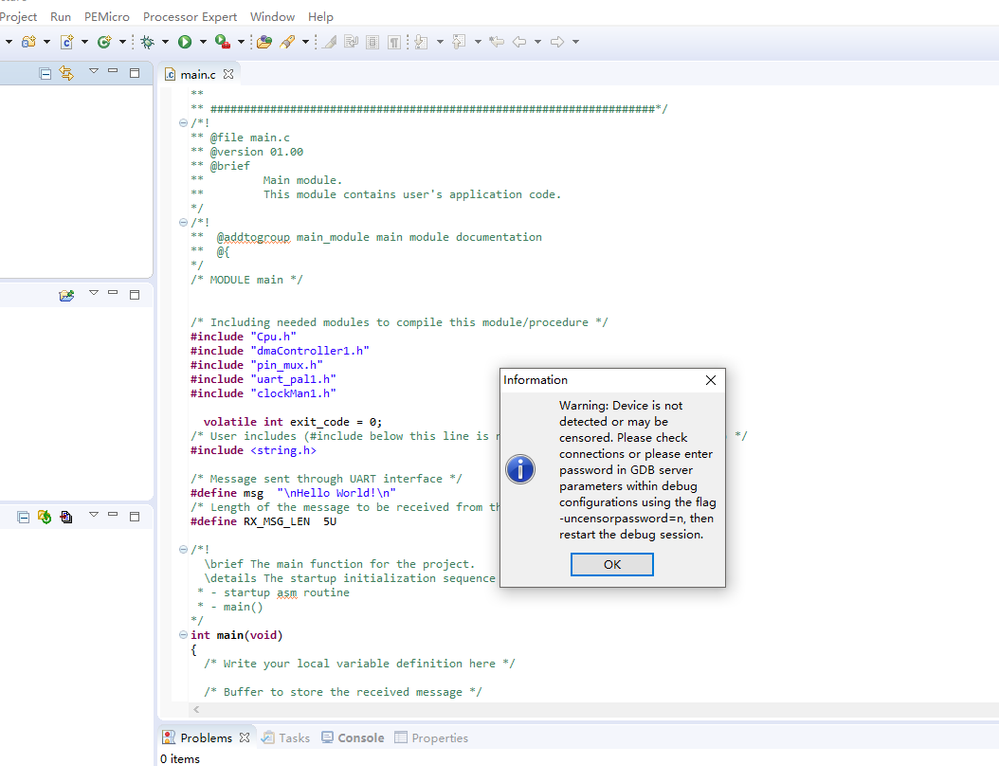Collapse the int main(void) function
This screenshot has height=766, width=999.
(x=183, y=635)
